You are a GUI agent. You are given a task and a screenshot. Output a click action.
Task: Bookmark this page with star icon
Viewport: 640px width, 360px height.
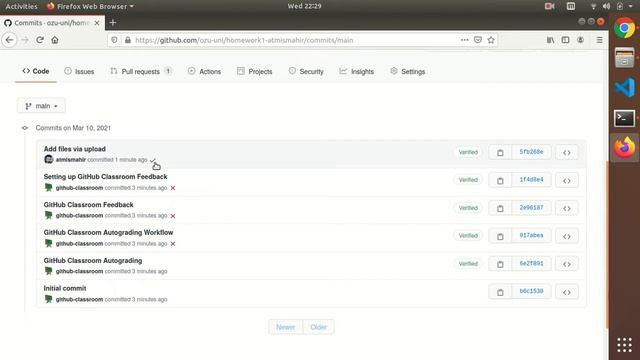coord(491,40)
